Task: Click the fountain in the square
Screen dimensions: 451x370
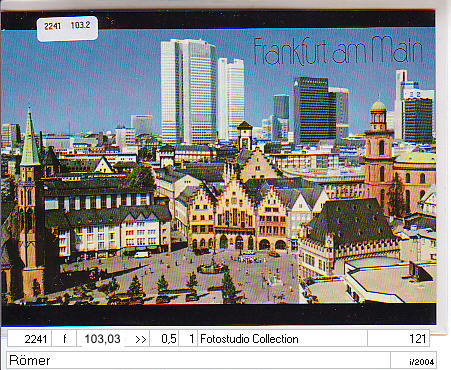Action: coord(212,266)
